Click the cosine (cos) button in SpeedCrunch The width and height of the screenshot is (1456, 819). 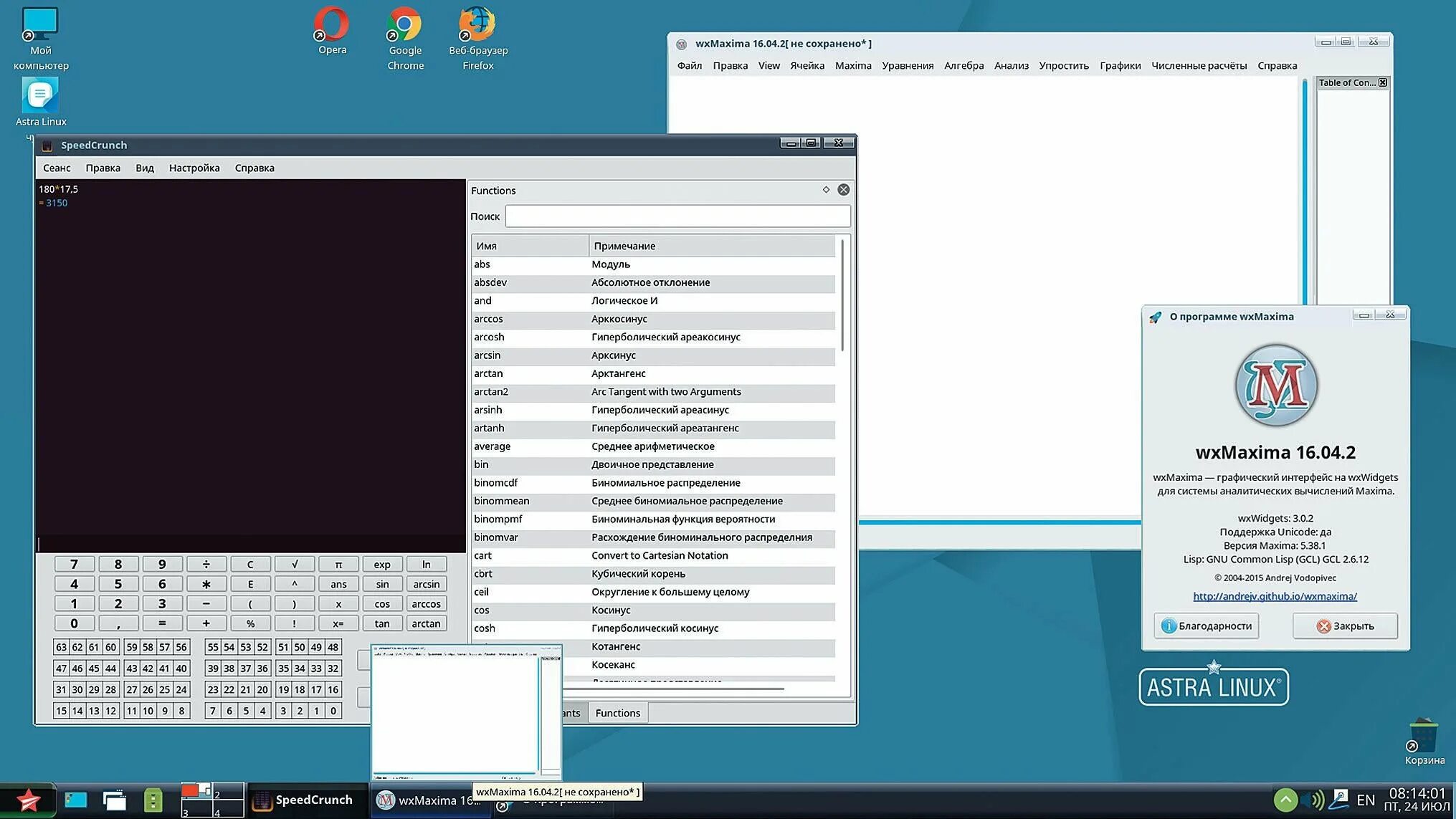[381, 604]
